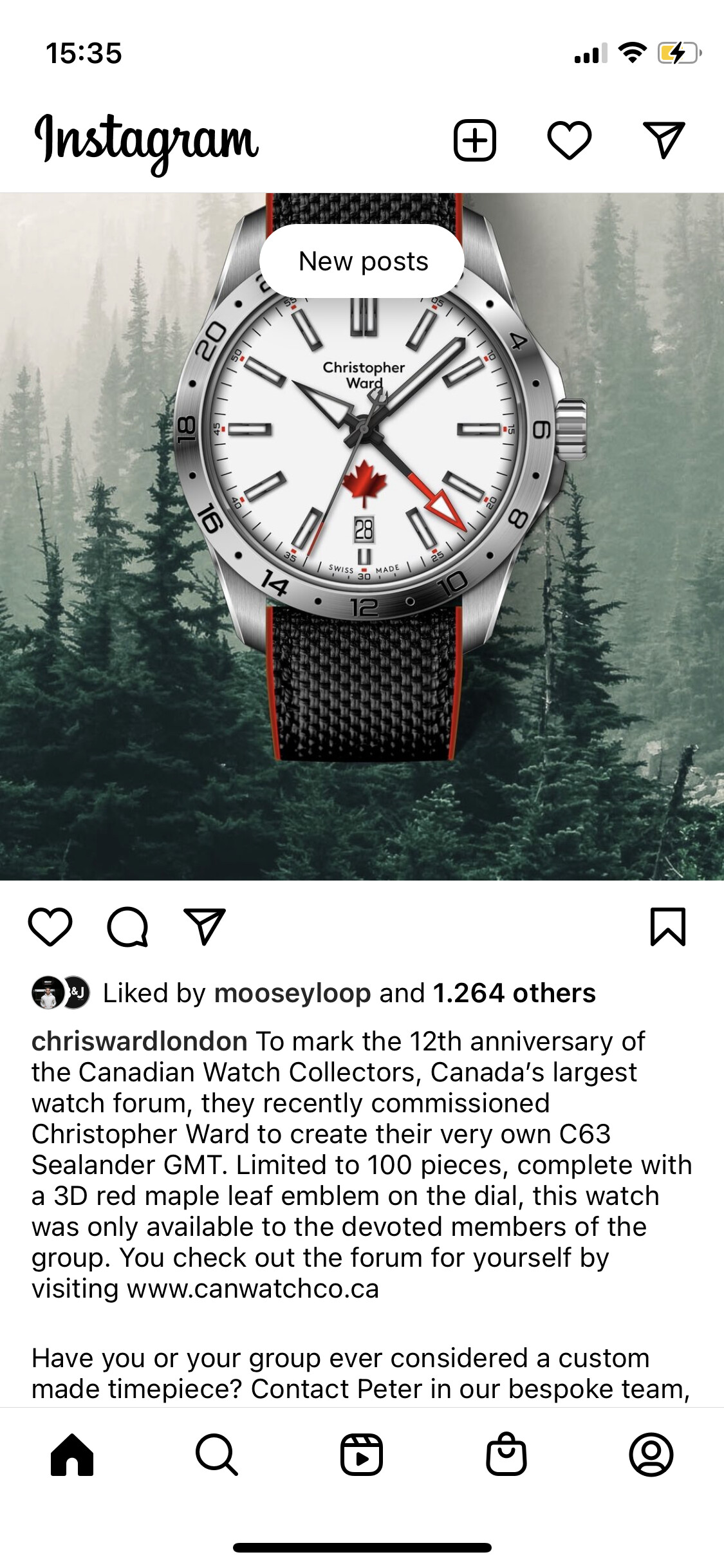Like the post with the heart icon
Image resolution: width=724 pixels, height=1568 pixels.
pyautogui.click(x=50, y=927)
